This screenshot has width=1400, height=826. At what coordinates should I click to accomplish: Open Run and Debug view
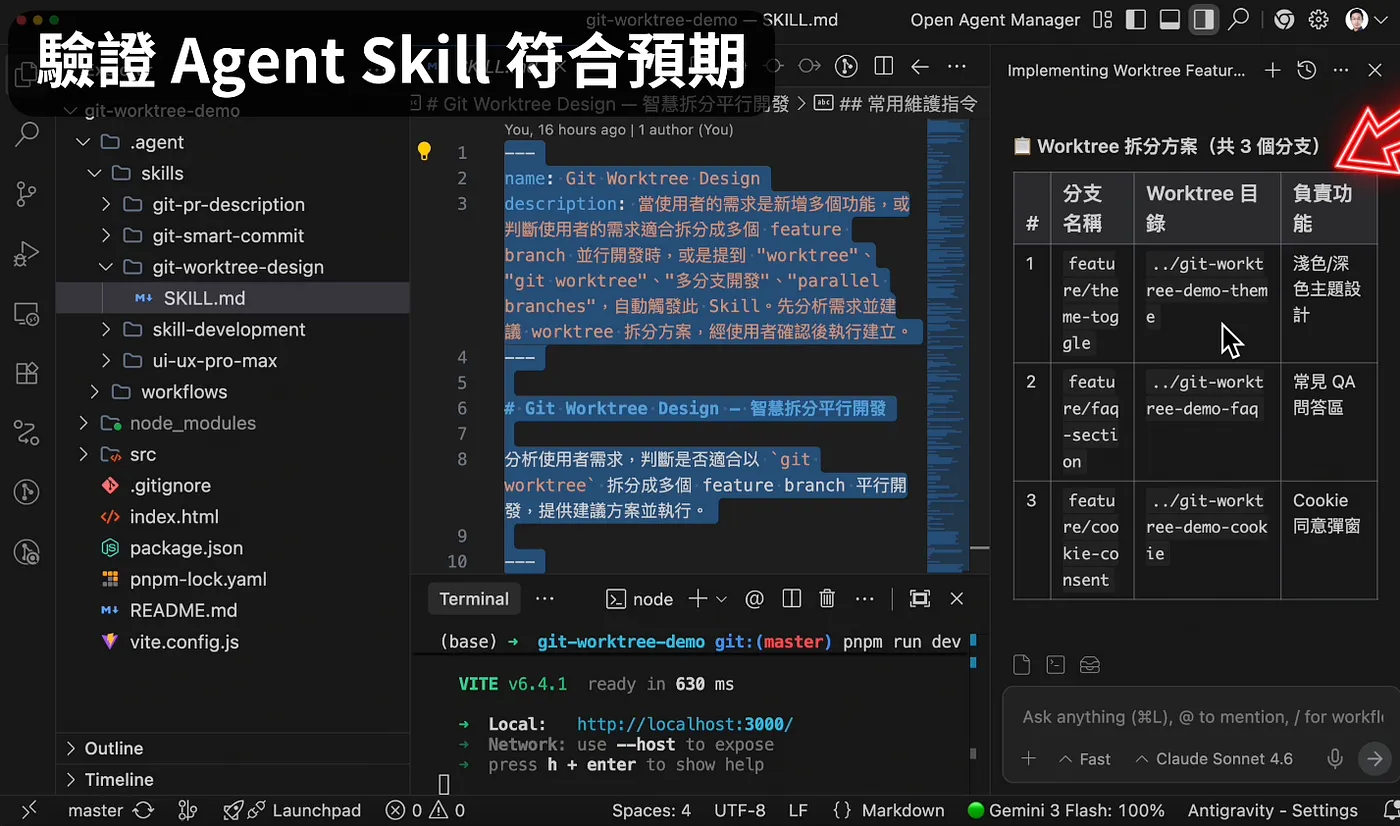click(x=27, y=255)
